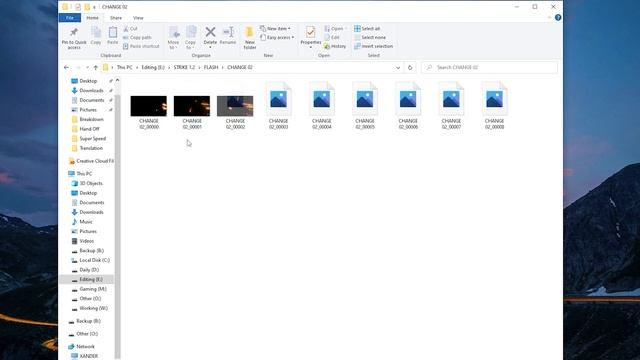Click Invert selection in ribbon
This screenshot has height=360, width=640.
pyautogui.click(x=373, y=47)
